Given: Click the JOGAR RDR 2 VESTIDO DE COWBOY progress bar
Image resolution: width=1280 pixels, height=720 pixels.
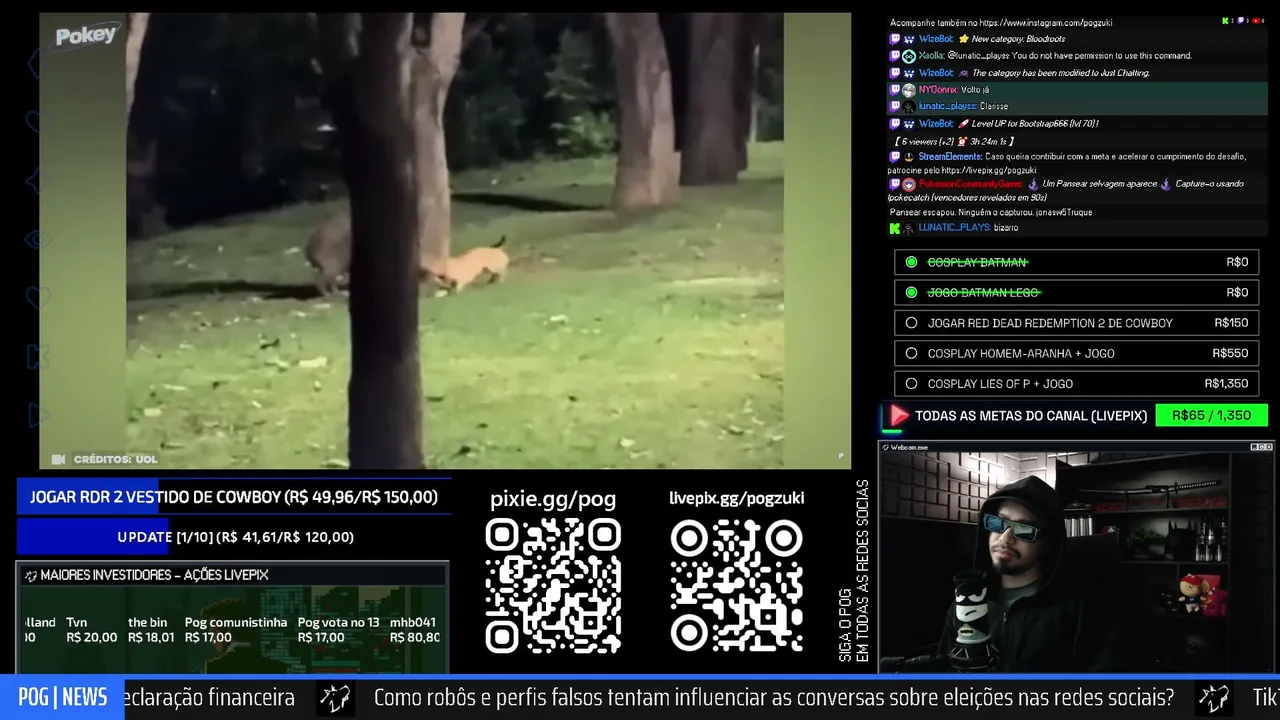Looking at the screenshot, I should pos(234,497).
